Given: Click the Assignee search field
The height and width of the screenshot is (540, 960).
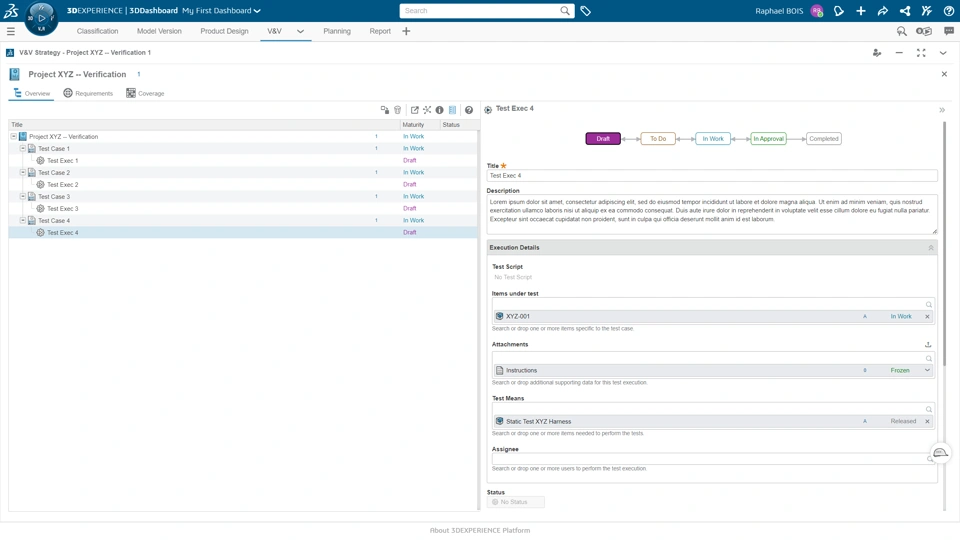Looking at the screenshot, I should [x=713, y=459].
